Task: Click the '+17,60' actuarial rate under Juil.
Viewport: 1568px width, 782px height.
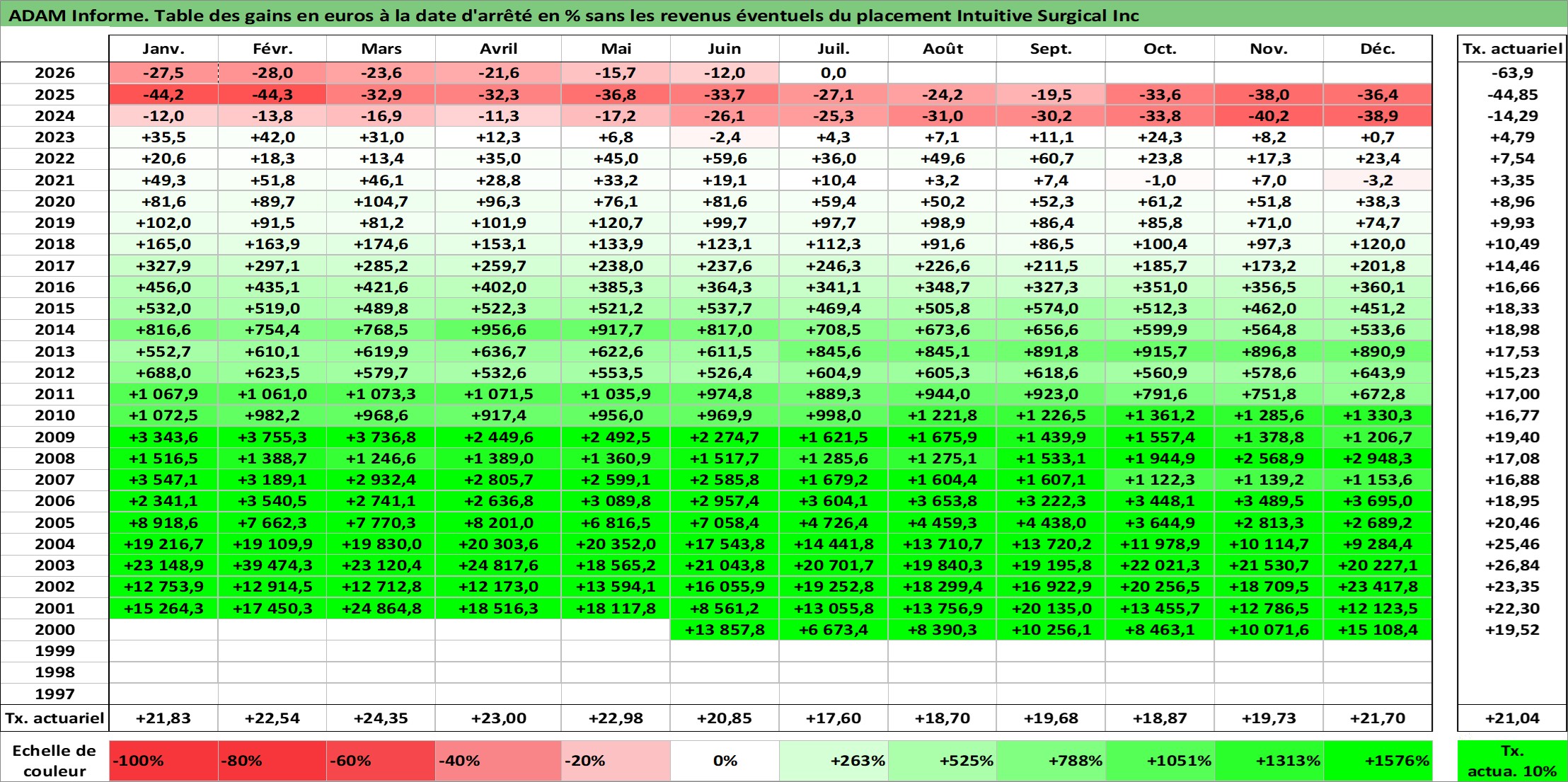Action: pos(834,718)
